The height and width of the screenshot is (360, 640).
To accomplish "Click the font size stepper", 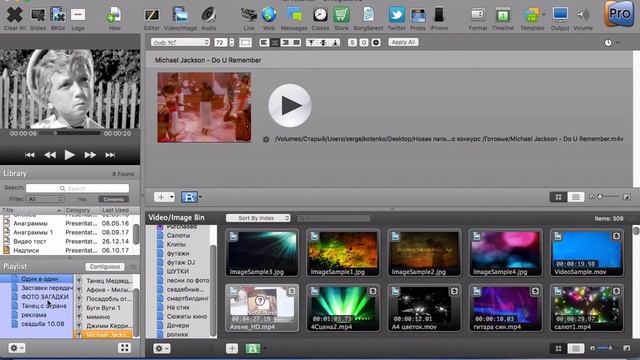I will [x=232, y=42].
